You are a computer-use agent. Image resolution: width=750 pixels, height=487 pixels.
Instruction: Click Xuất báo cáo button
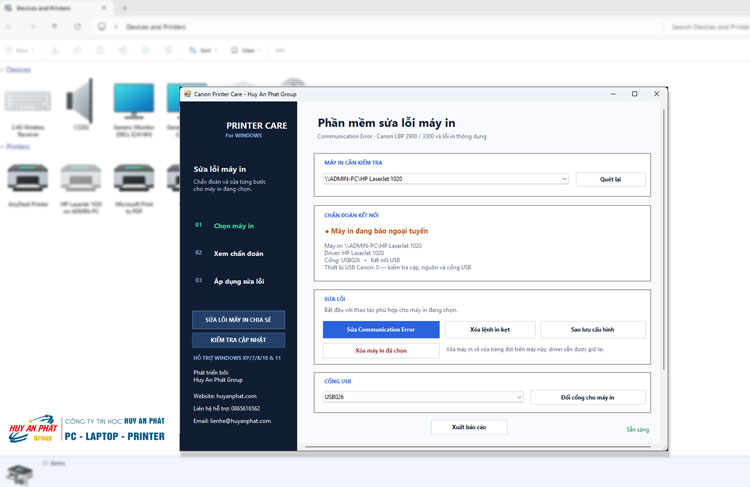[469, 427]
